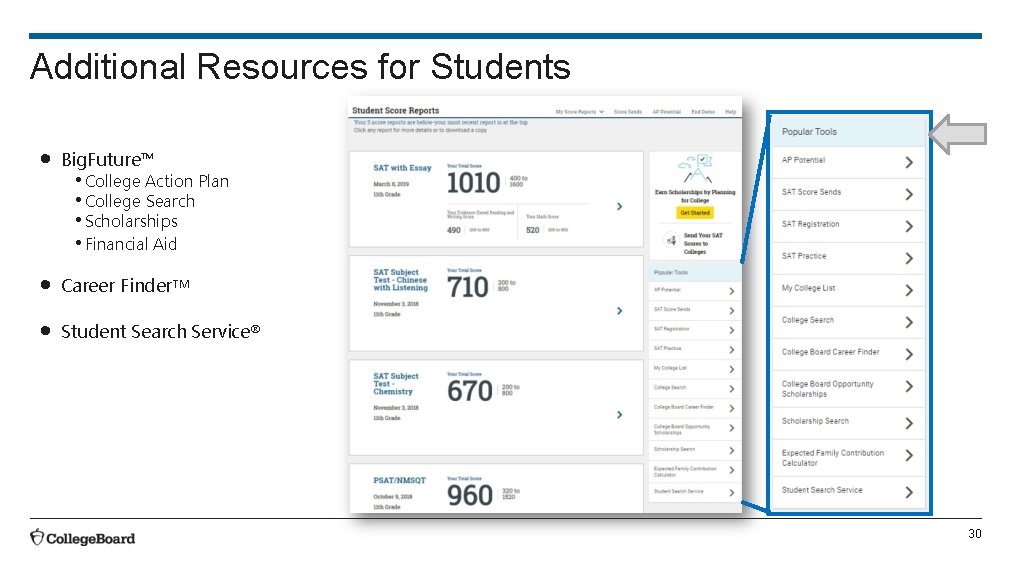This screenshot has width=1011, height=569.
Task: Click Family Contribution Calculator chevron in enlarged panel
Action: coord(909,455)
